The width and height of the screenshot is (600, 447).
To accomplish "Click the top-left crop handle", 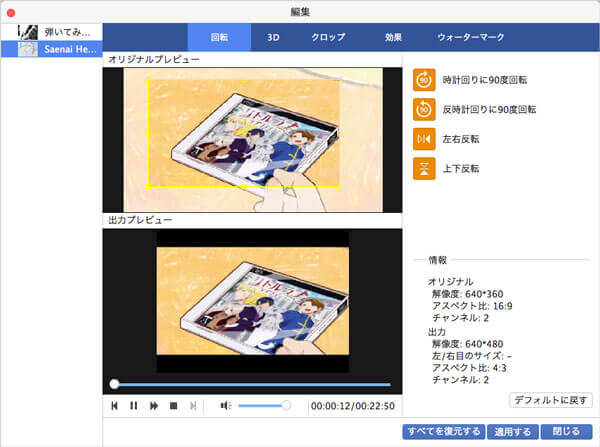I will tap(148, 79).
